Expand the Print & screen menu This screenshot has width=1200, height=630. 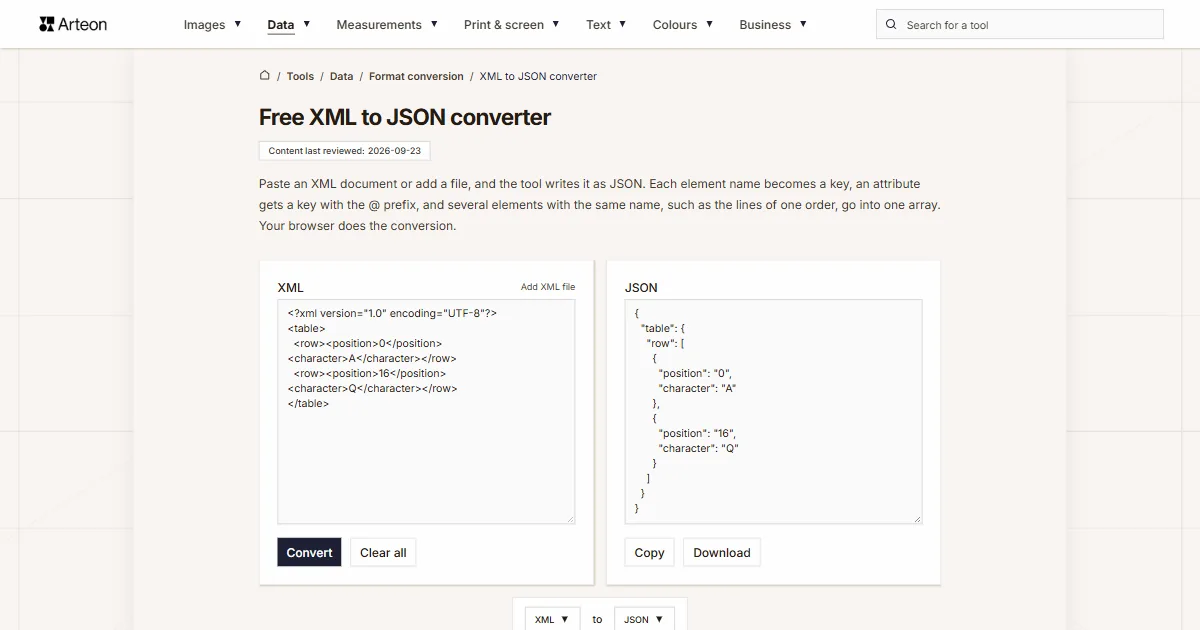[511, 24]
